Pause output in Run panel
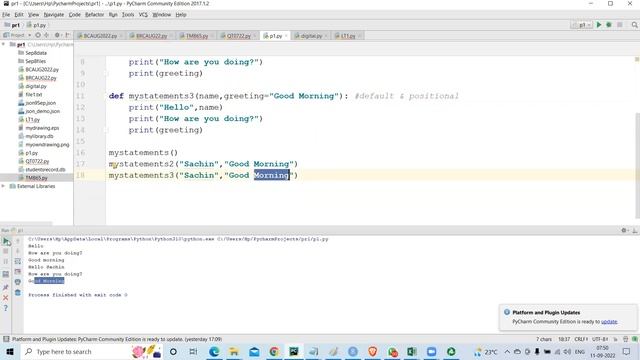This screenshot has width=640, height=360. 6,262
